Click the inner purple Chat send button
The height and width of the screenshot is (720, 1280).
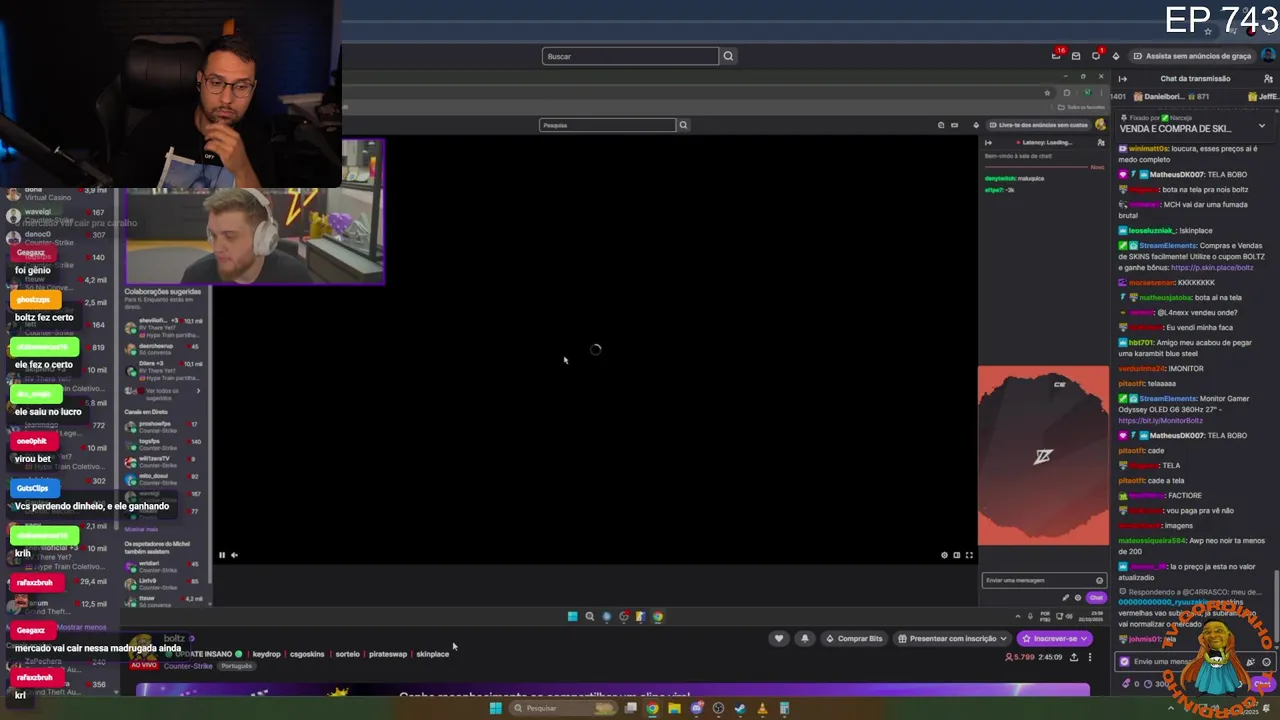[1096, 598]
